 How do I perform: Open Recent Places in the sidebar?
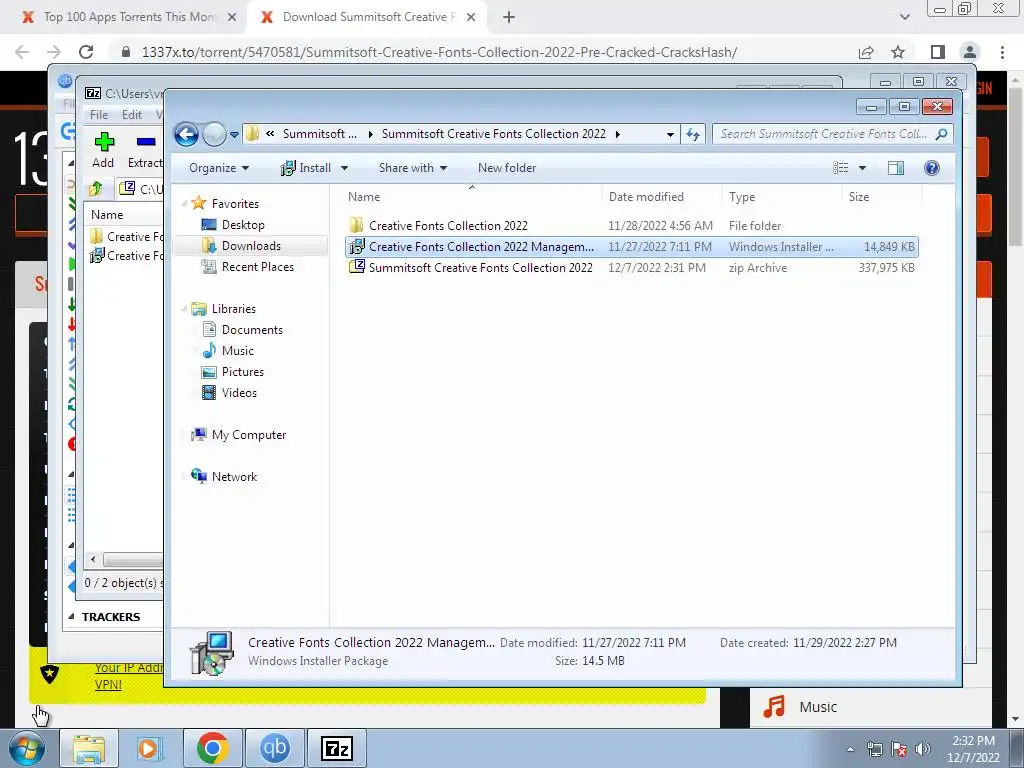pos(257,266)
